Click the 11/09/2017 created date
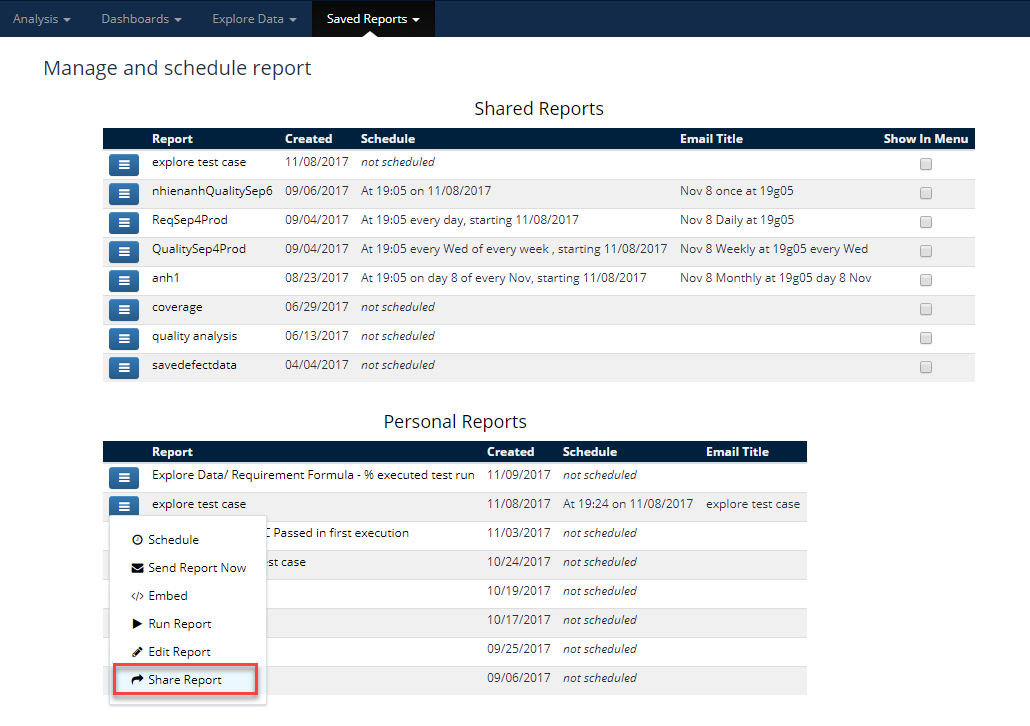Screen dimensions: 1030x726 [x=519, y=475]
